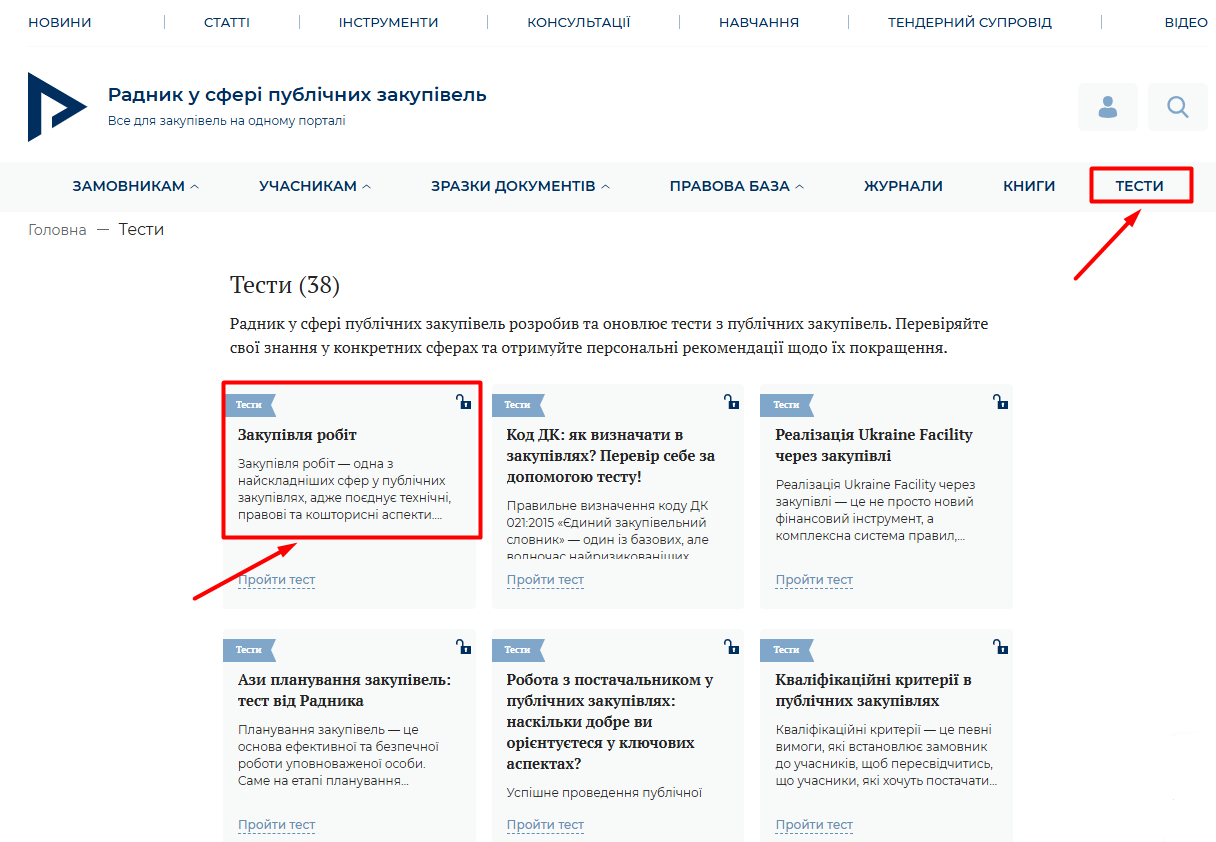The height and width of the screenshot is (842, 1216).
Task: Click Пройти тест under Закупівля робіт
Action: point(276,580)
